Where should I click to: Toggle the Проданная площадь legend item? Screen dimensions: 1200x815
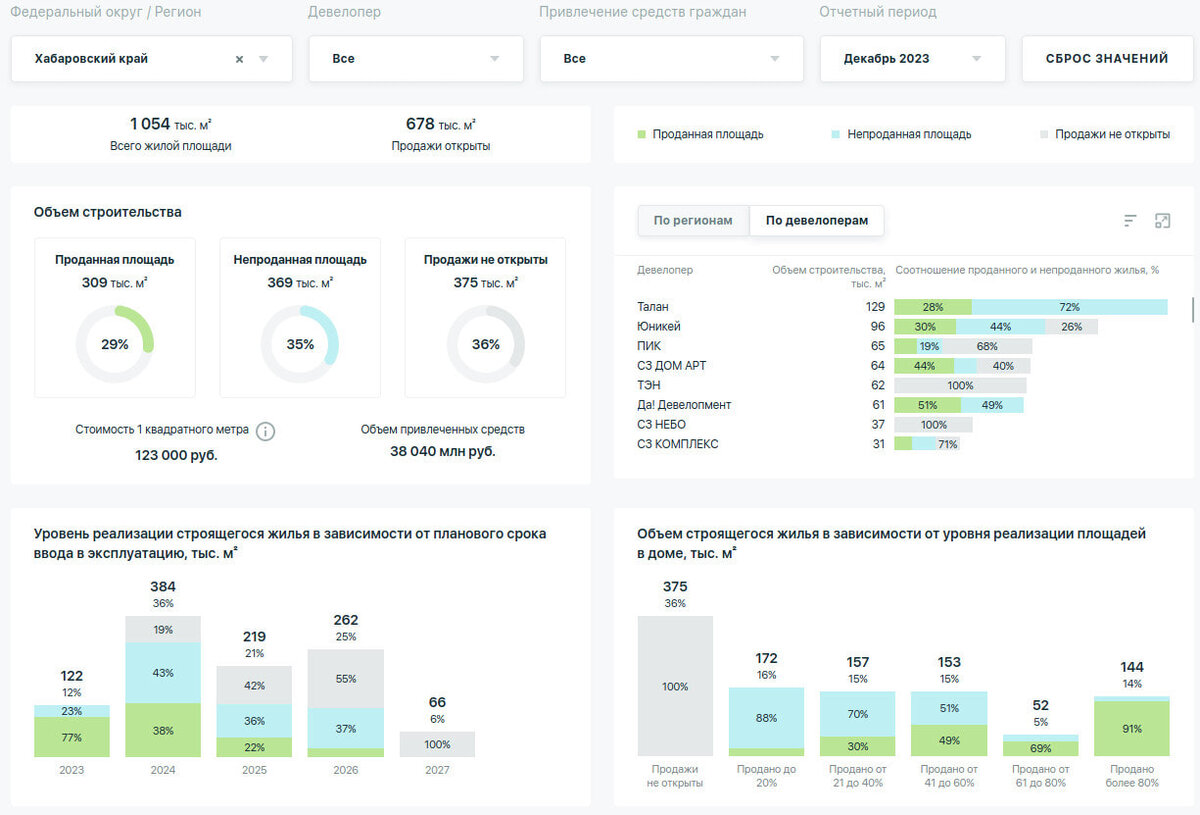[701, 134]
